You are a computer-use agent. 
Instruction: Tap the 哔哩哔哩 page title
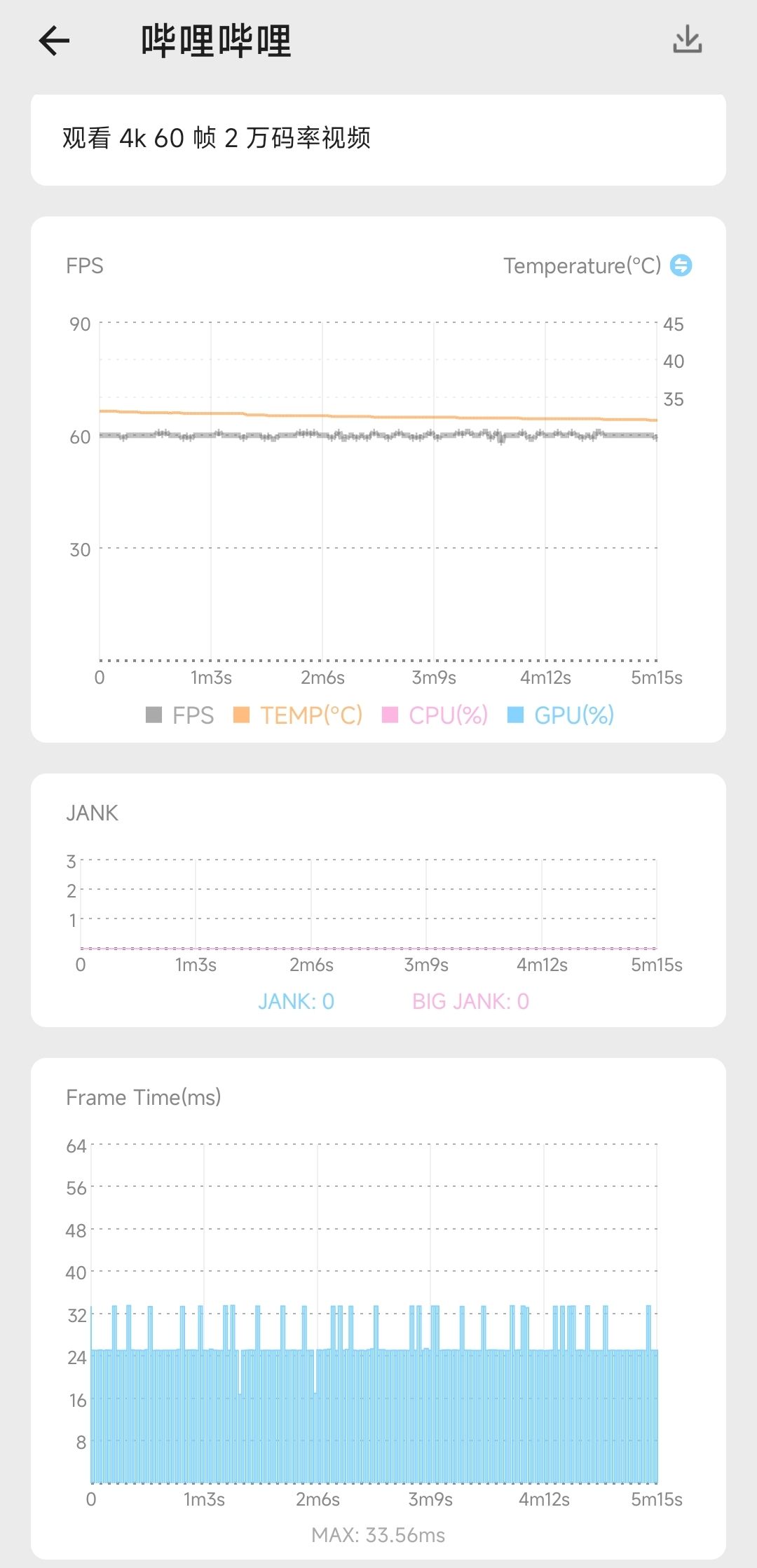tap(216, 41)
